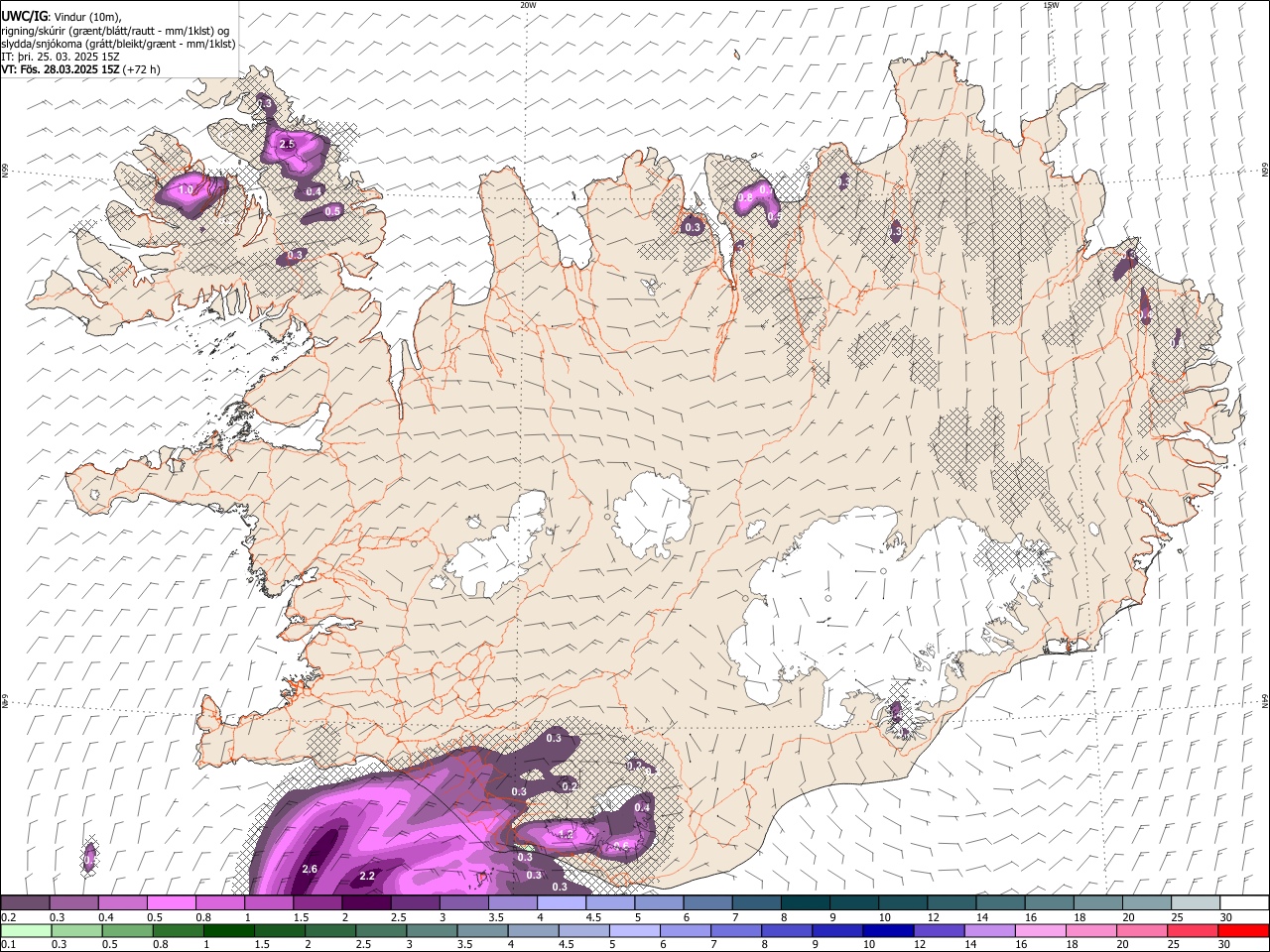Click the "4.5" label in lower legend scale
This screenshot has width=1270, height=952.
click(x=567, y=945)
